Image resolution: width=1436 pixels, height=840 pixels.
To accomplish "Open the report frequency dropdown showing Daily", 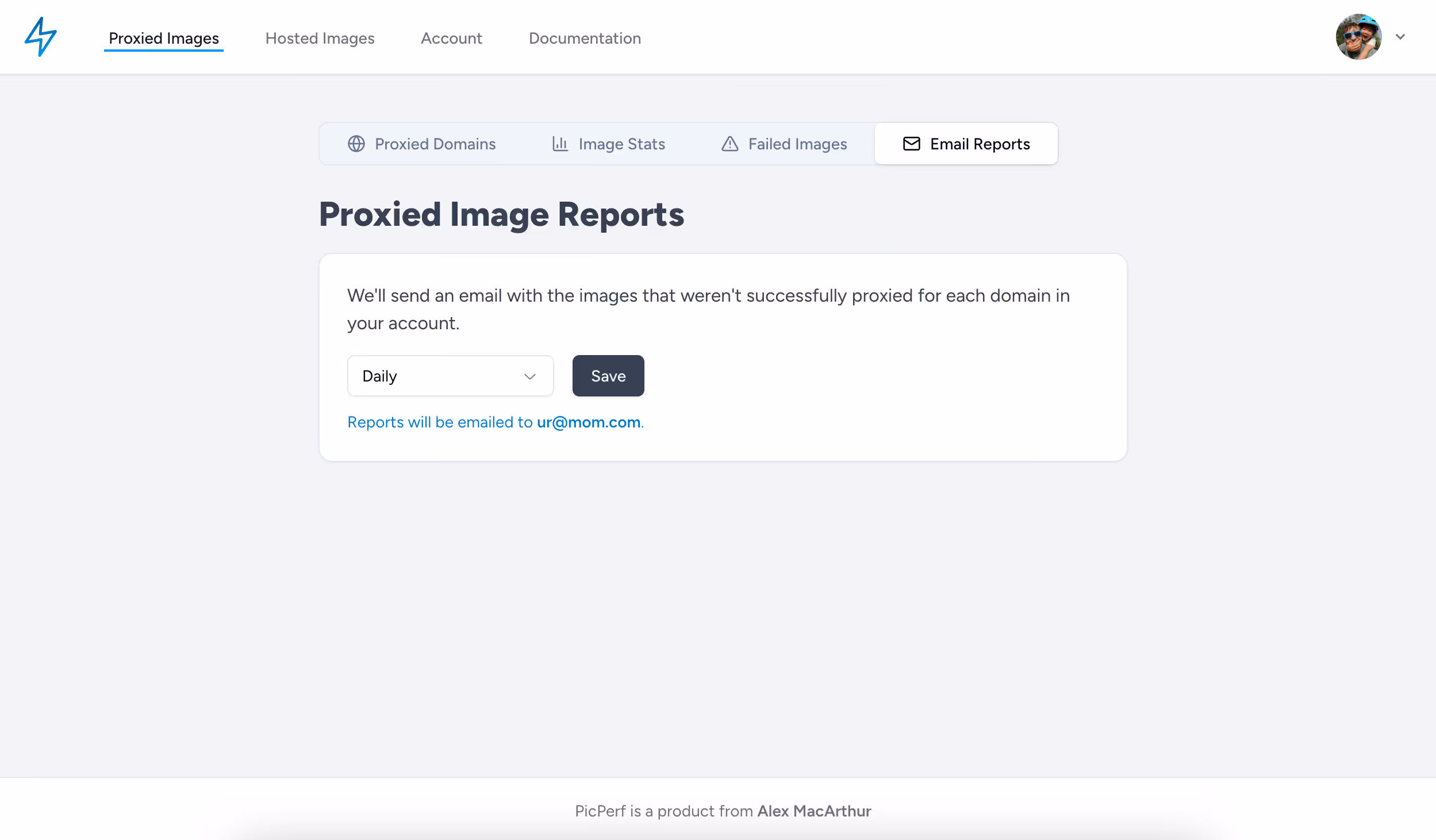I will click(x=450, y=376).
